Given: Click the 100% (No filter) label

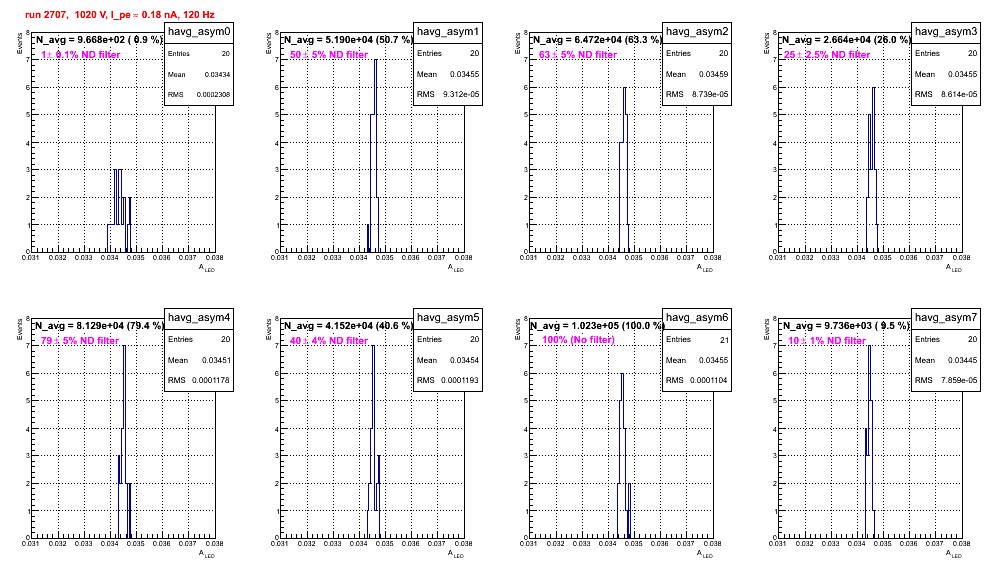Looking at the screenshot, I should click(x=578, y=340).
